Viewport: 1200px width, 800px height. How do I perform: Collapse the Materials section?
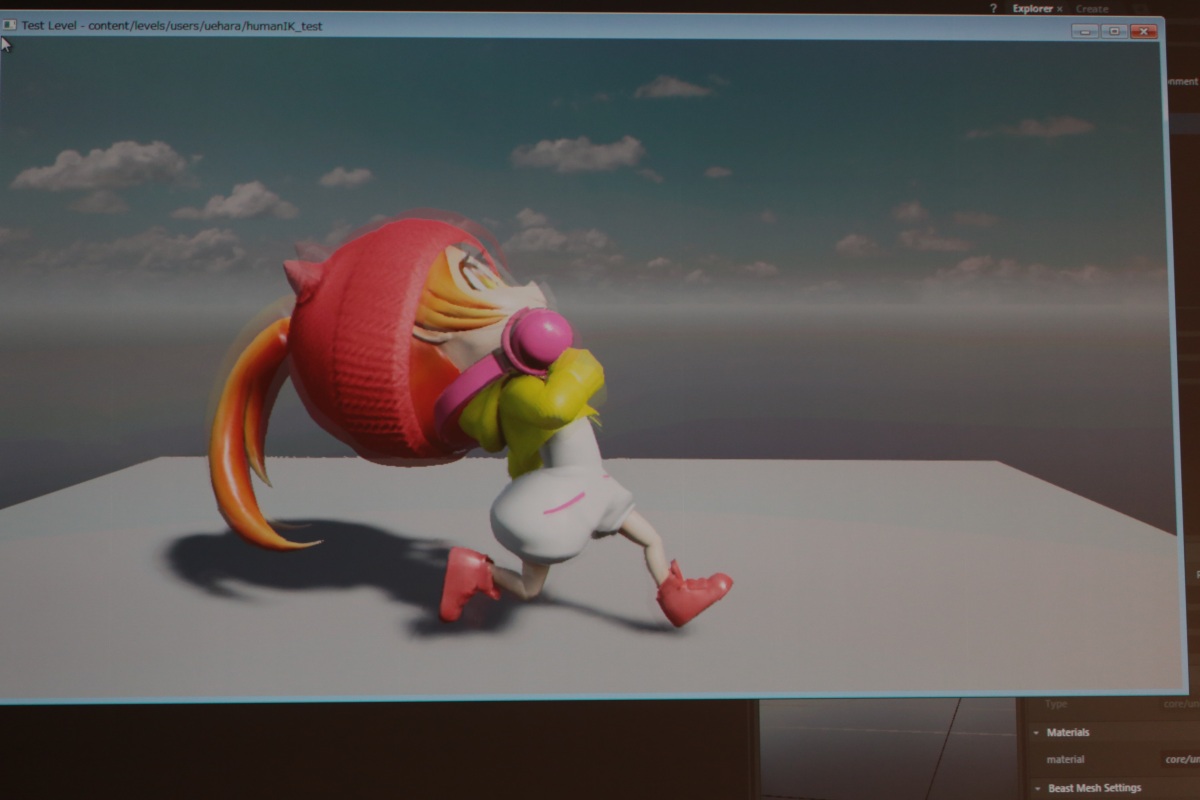[1036, 733]
